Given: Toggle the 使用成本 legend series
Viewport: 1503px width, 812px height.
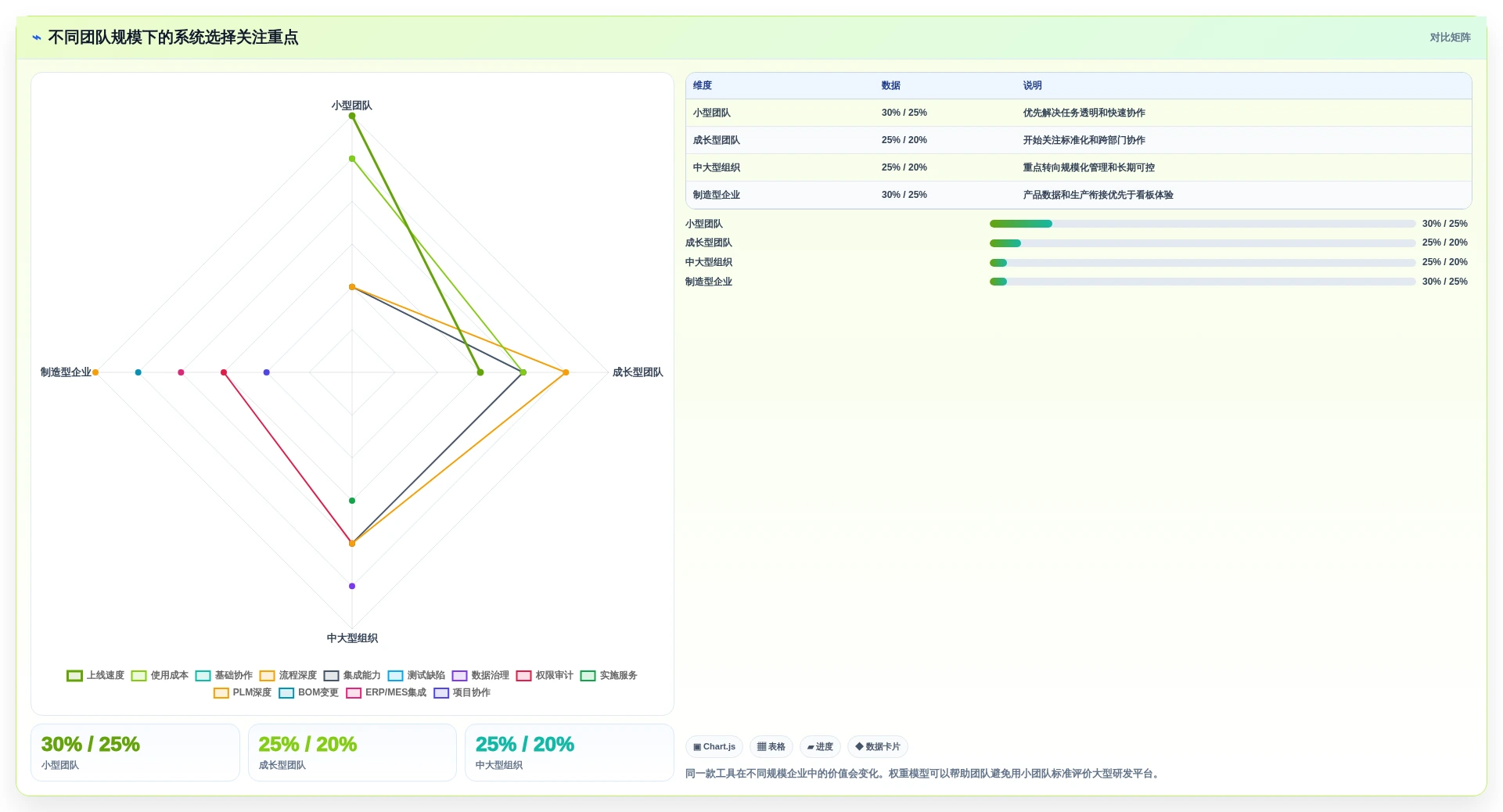Looking at the screenshot, I should pos(160,675).
